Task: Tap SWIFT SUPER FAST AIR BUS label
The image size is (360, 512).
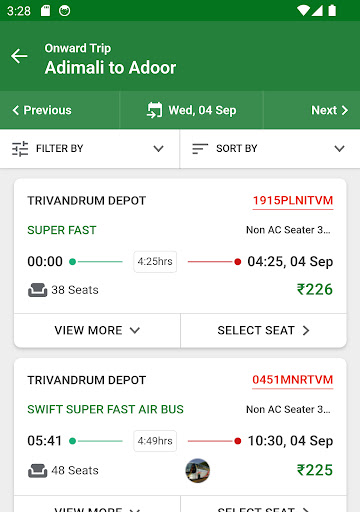Action: pyautogui.click(x=105, y=409)
